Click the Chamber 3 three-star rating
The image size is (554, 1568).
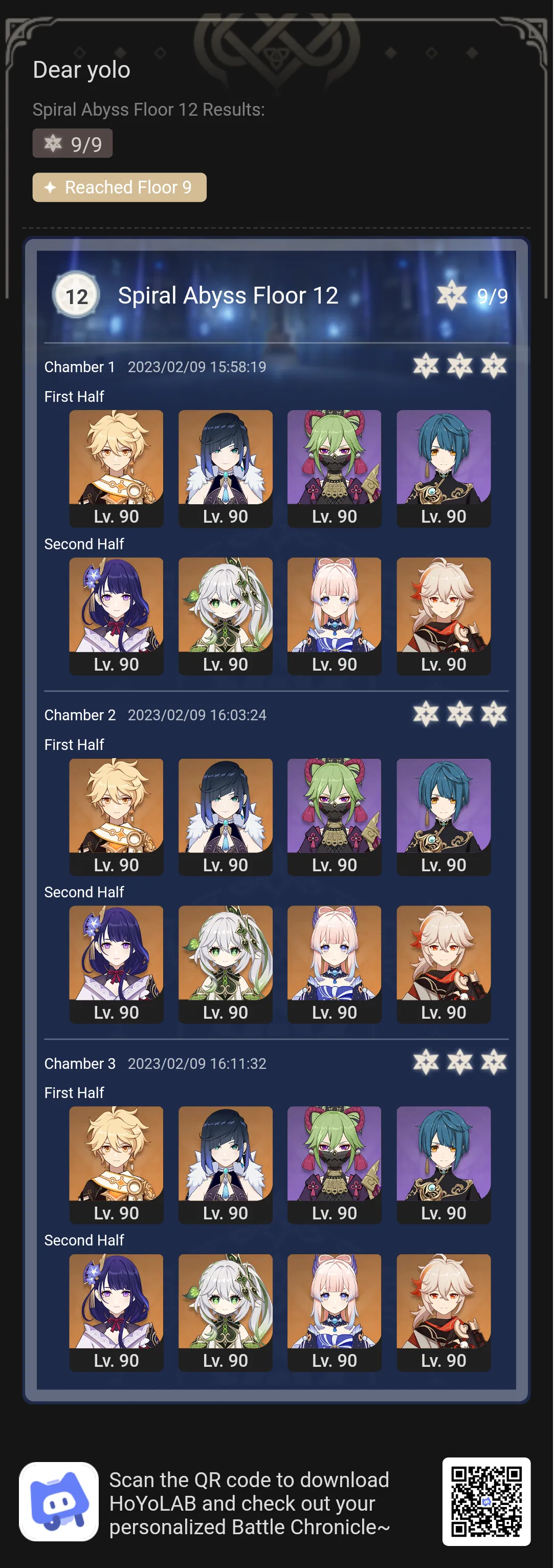(460, 1062)
